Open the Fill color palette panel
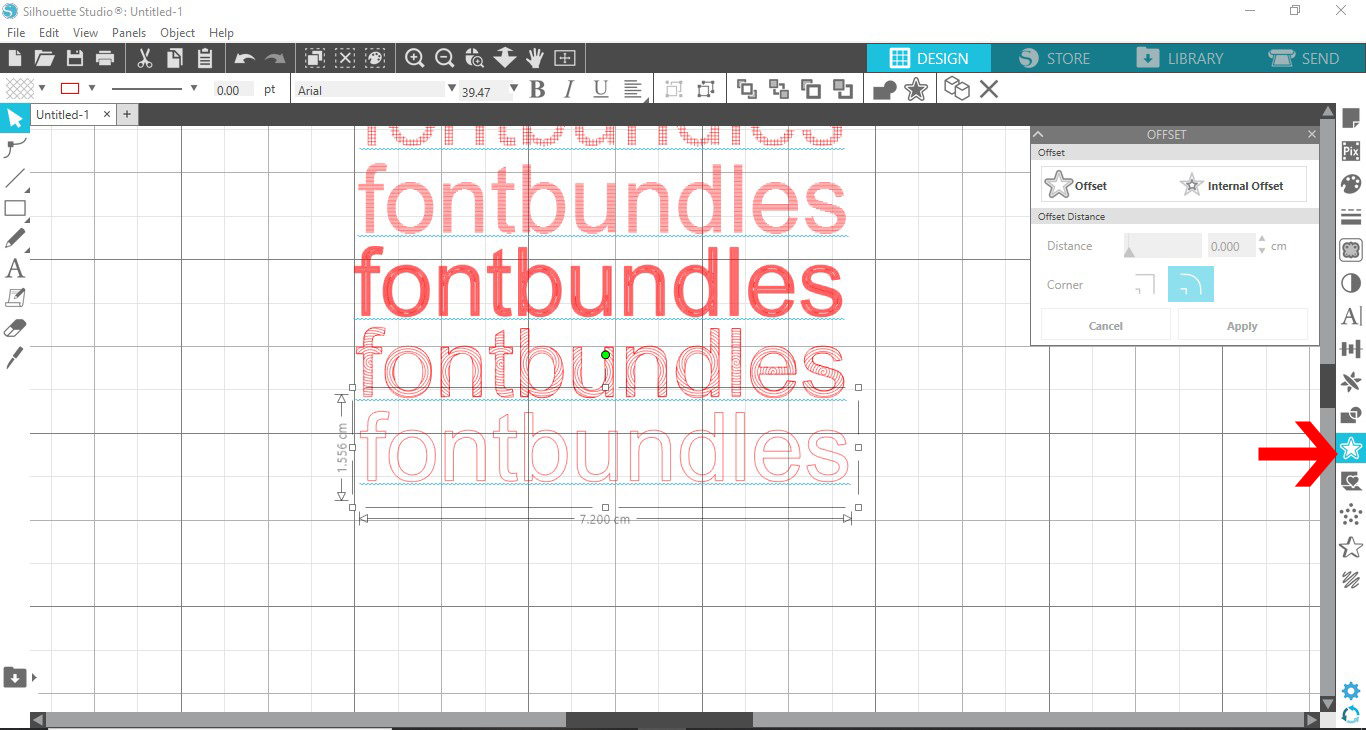The width and height of the screenshot is (1366, 730). 1351,185
